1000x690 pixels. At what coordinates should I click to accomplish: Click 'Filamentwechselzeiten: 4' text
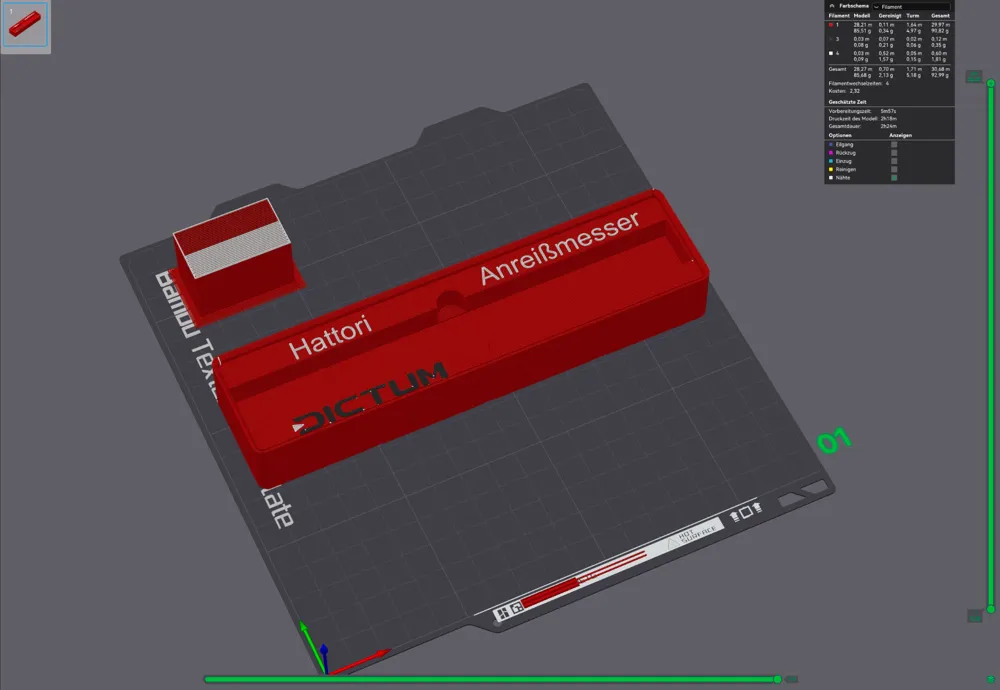coord(858,84)
